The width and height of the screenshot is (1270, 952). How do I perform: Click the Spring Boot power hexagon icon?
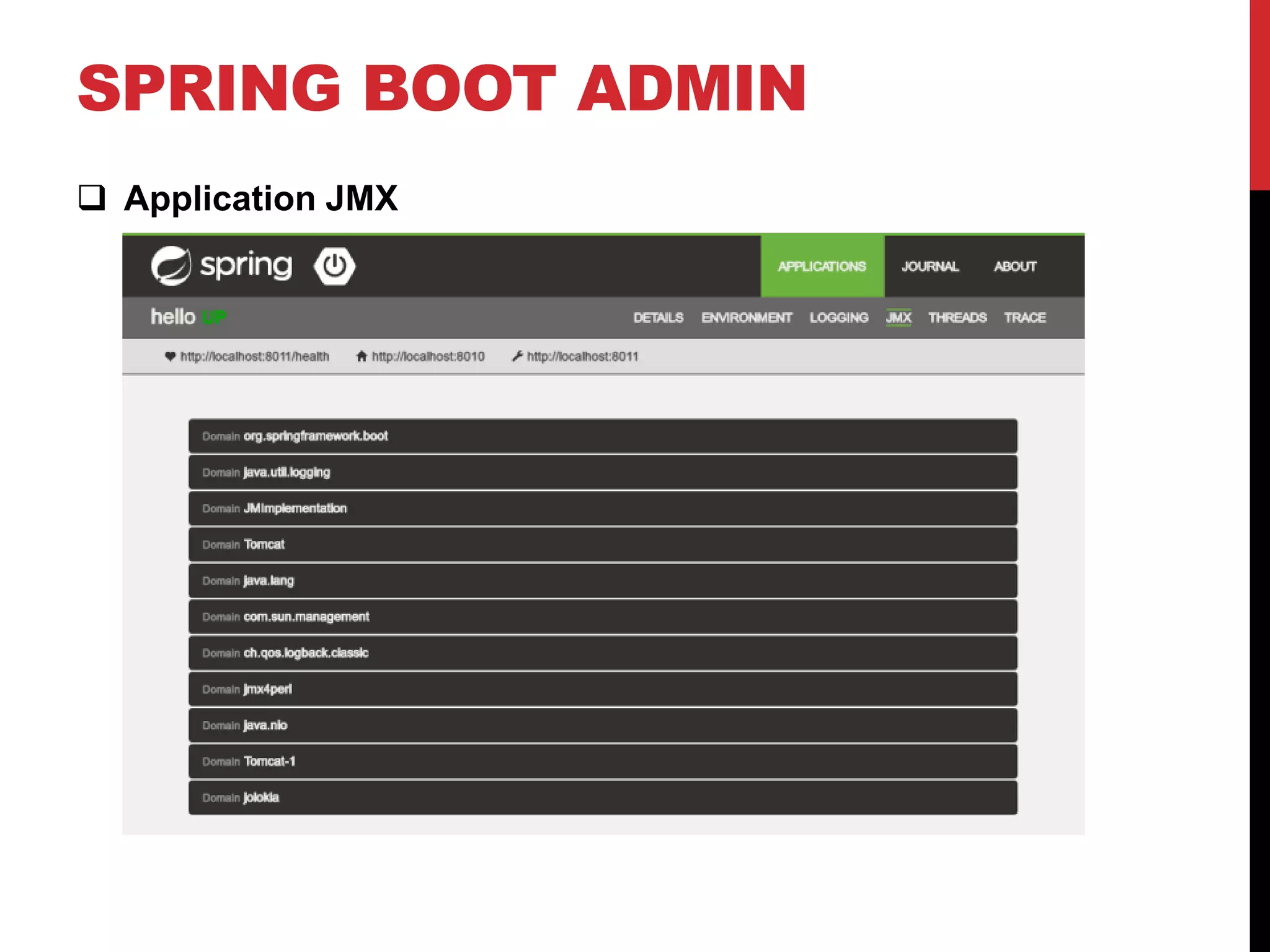coord(334,266)
